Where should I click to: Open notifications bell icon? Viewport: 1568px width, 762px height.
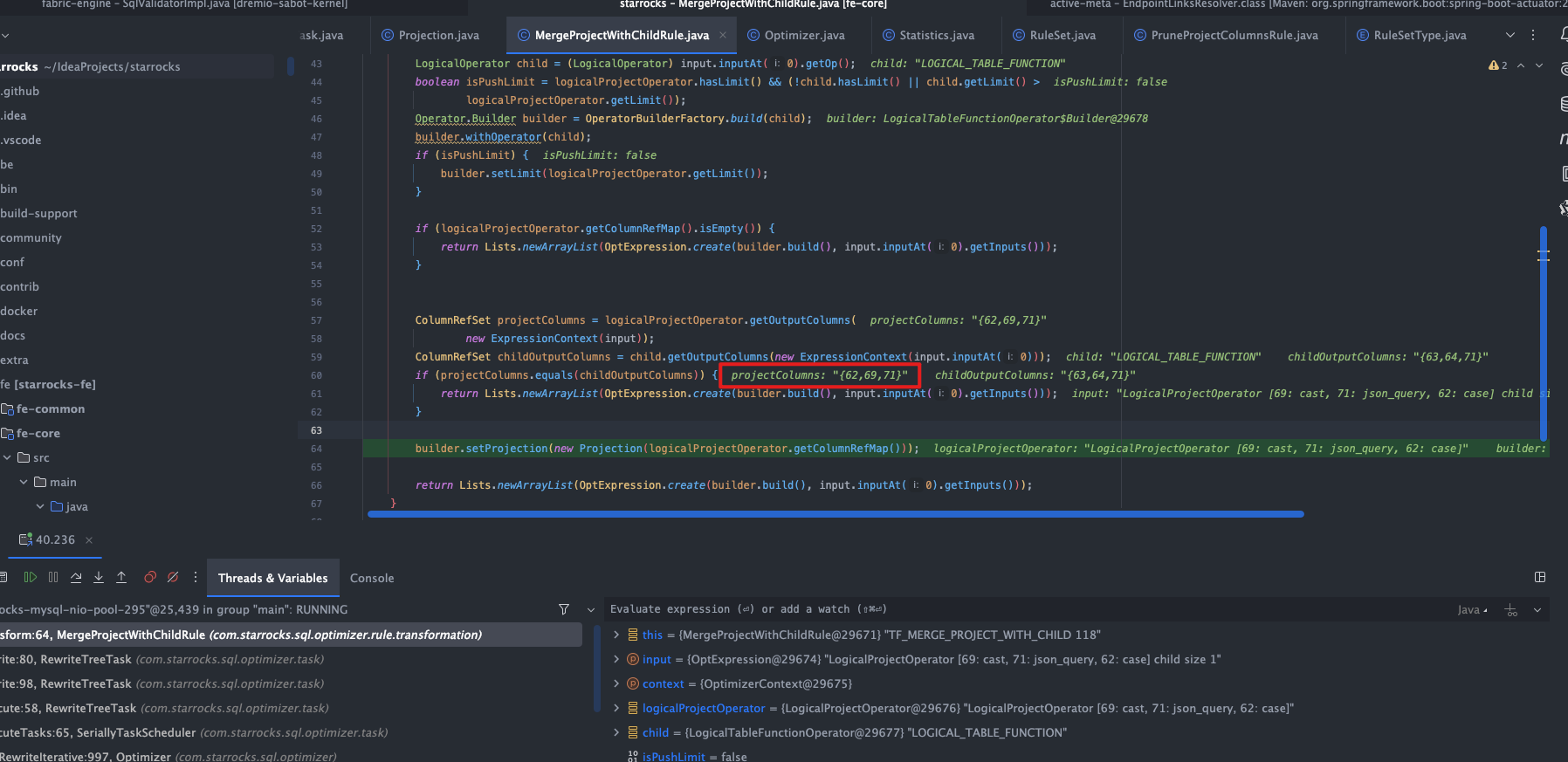1564,35
